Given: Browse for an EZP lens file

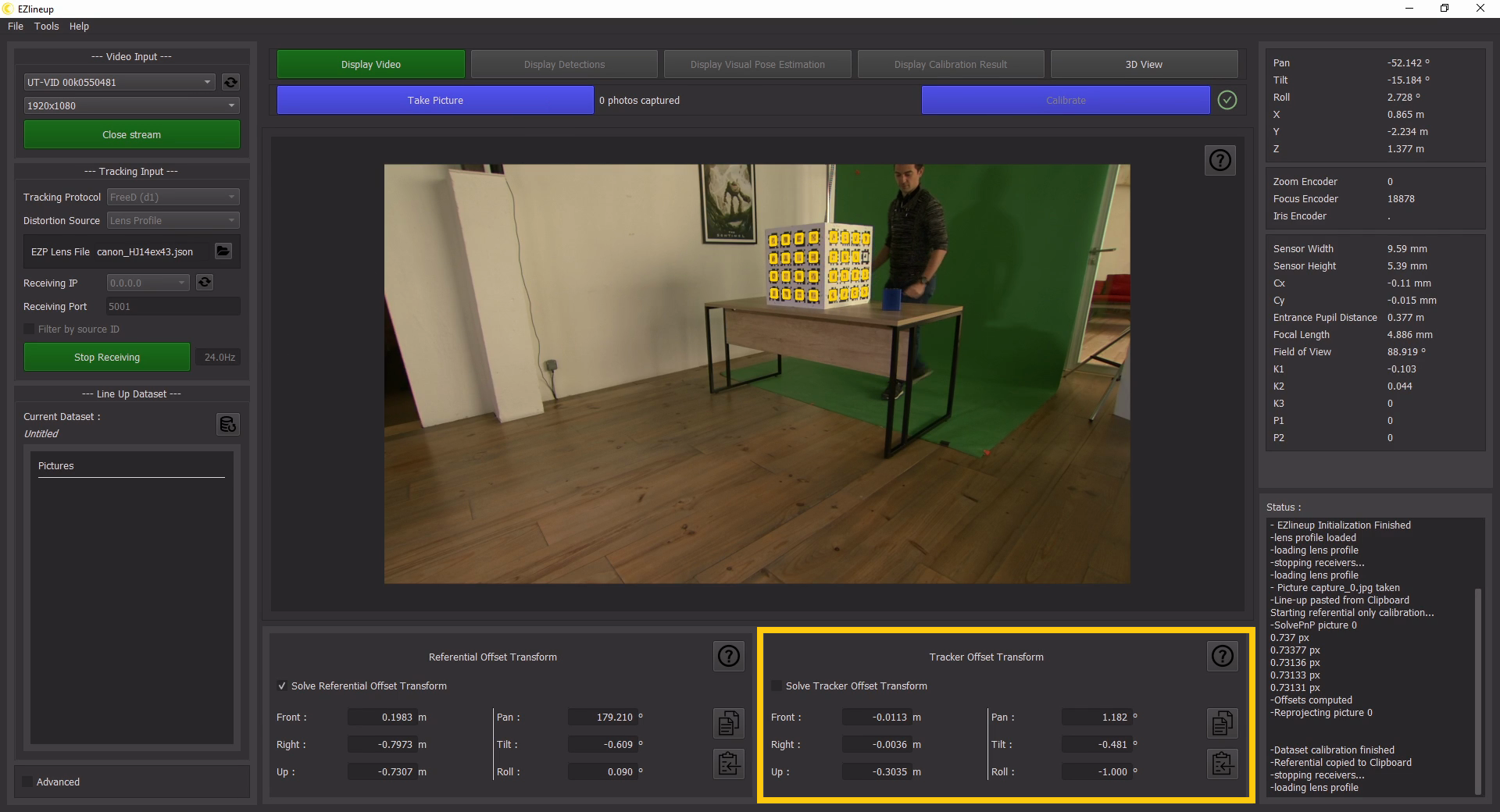Looking at the screenshot, I should 223,251.
